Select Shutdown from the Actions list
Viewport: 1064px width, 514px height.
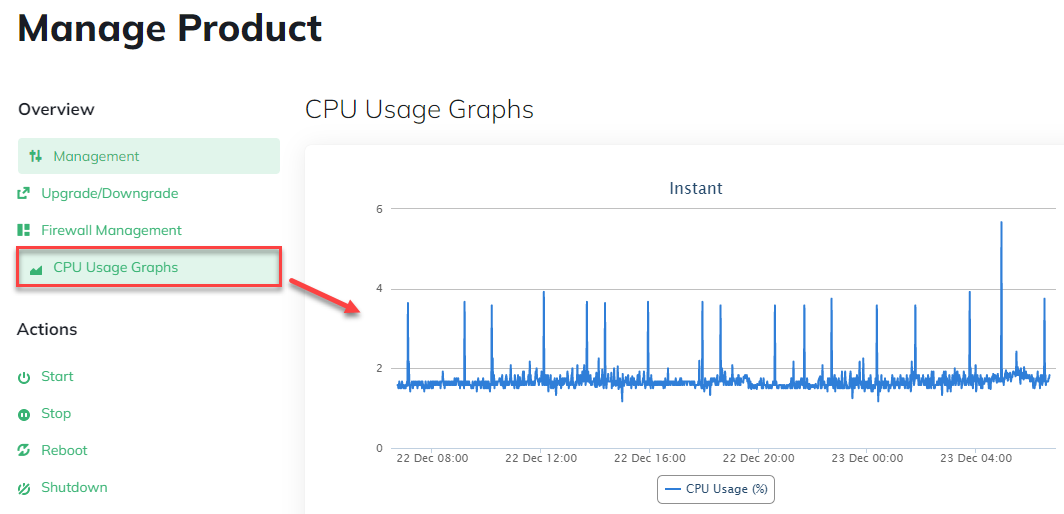pyautogui.click(x=74, y=487)
